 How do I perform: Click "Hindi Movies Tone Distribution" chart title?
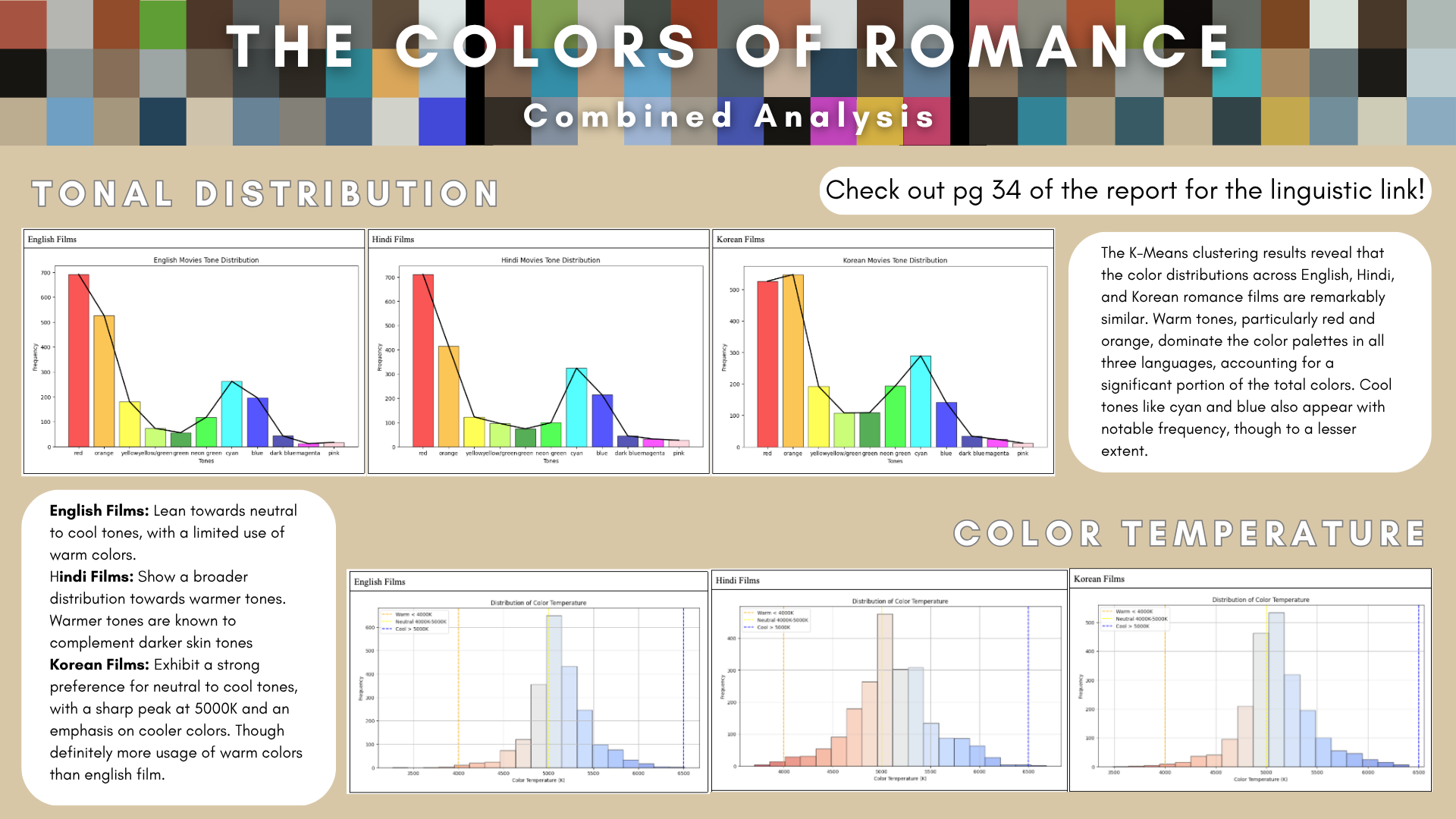tap(551, 260)
